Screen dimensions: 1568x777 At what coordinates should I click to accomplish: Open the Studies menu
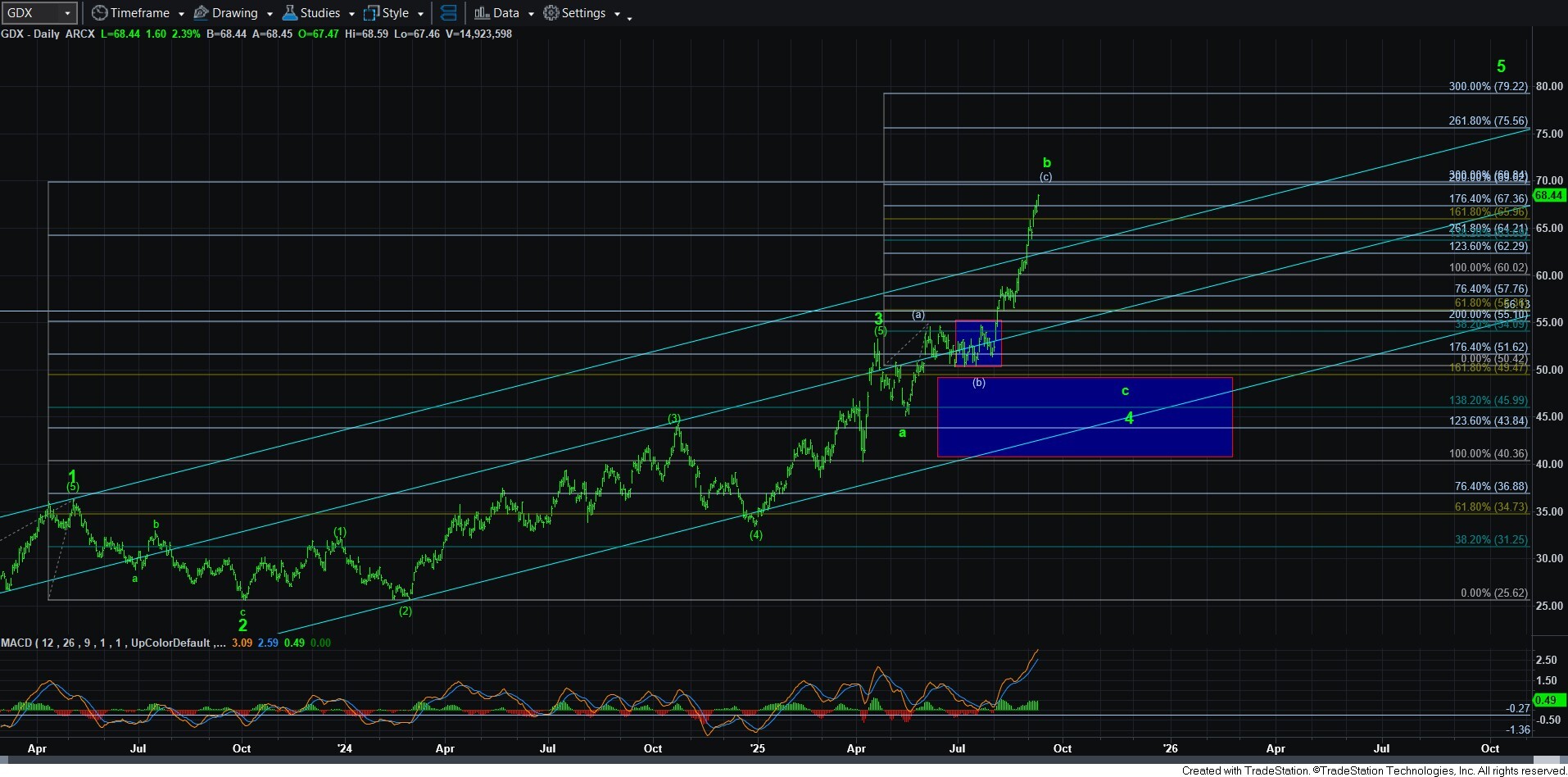click(x=311, y=13)
